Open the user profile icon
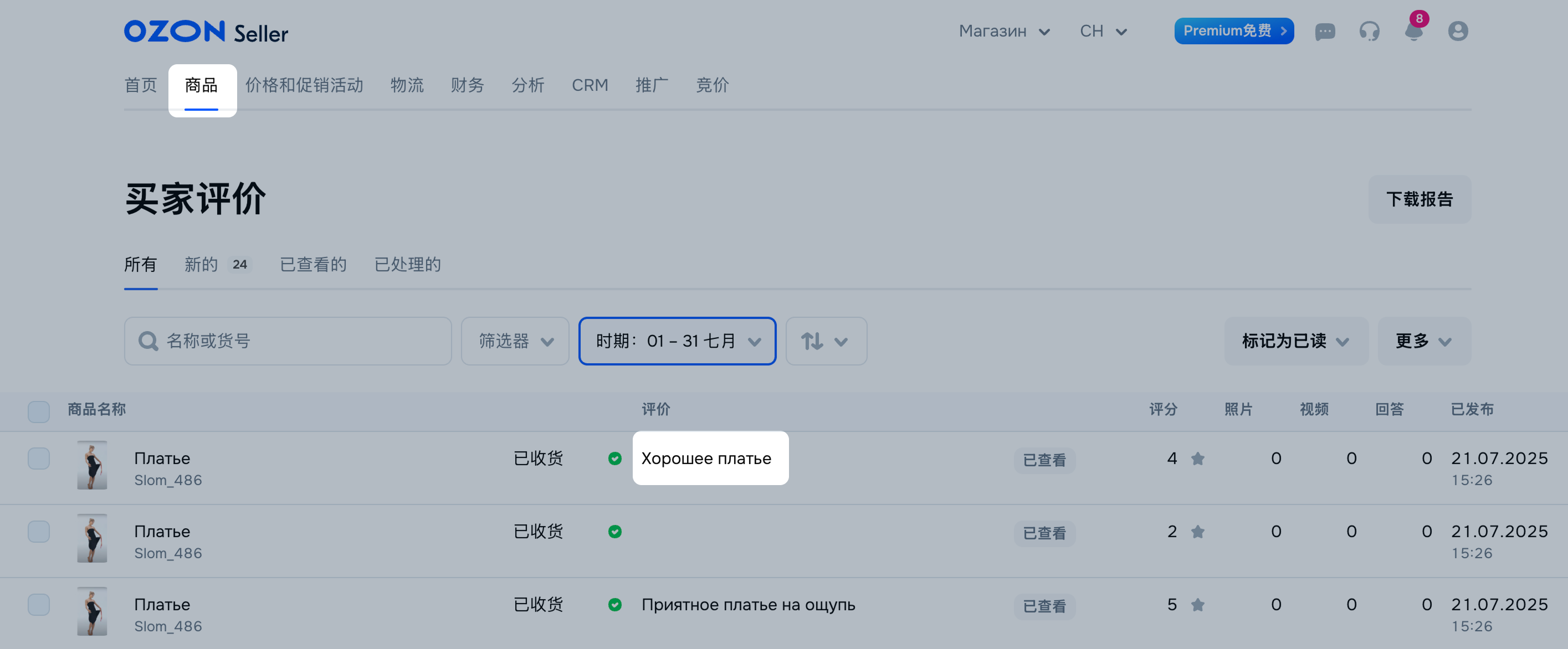1568x649 pixels. (x=1458, y=31)
